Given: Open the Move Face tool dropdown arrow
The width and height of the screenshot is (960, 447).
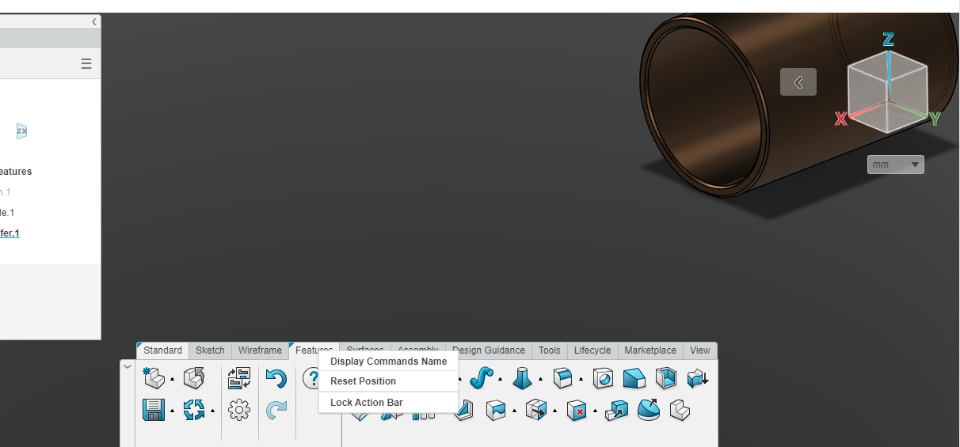Looking at the screenshot, I should 555,411.
